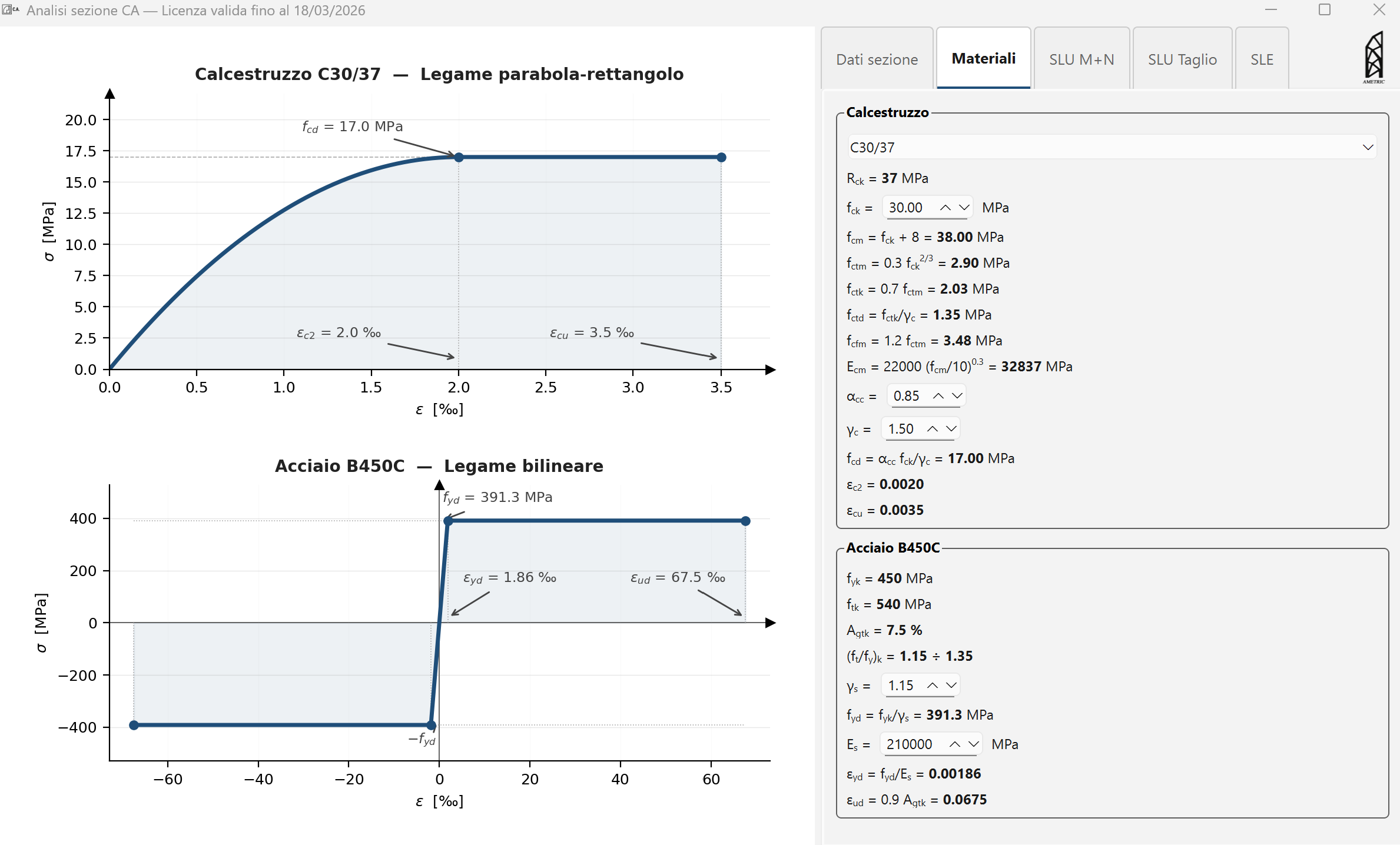The height and width of the screenshot is (845, 1400).
Task: Select the SLE tab
Action: 1262,59
